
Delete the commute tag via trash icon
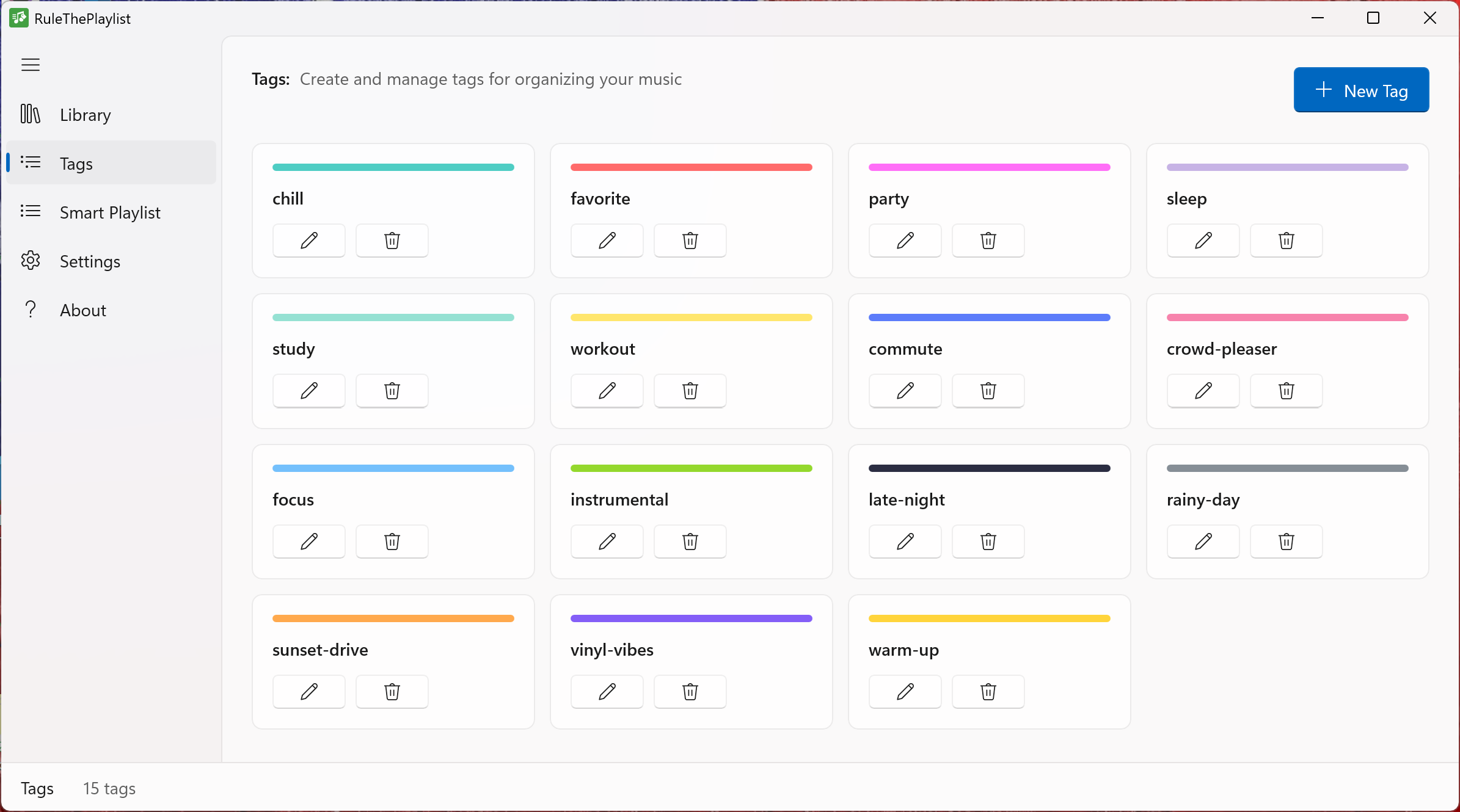click(x=987, y=391)
